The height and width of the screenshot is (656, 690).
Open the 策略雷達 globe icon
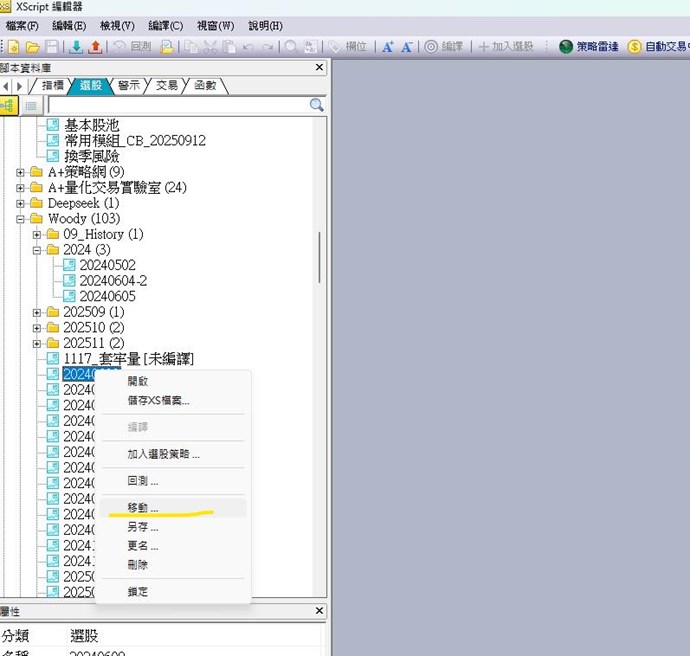click(566, 47)
